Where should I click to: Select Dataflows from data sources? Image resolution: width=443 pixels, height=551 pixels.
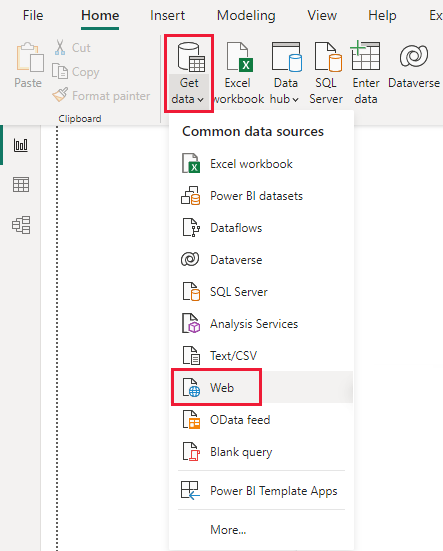coord(261,228)
